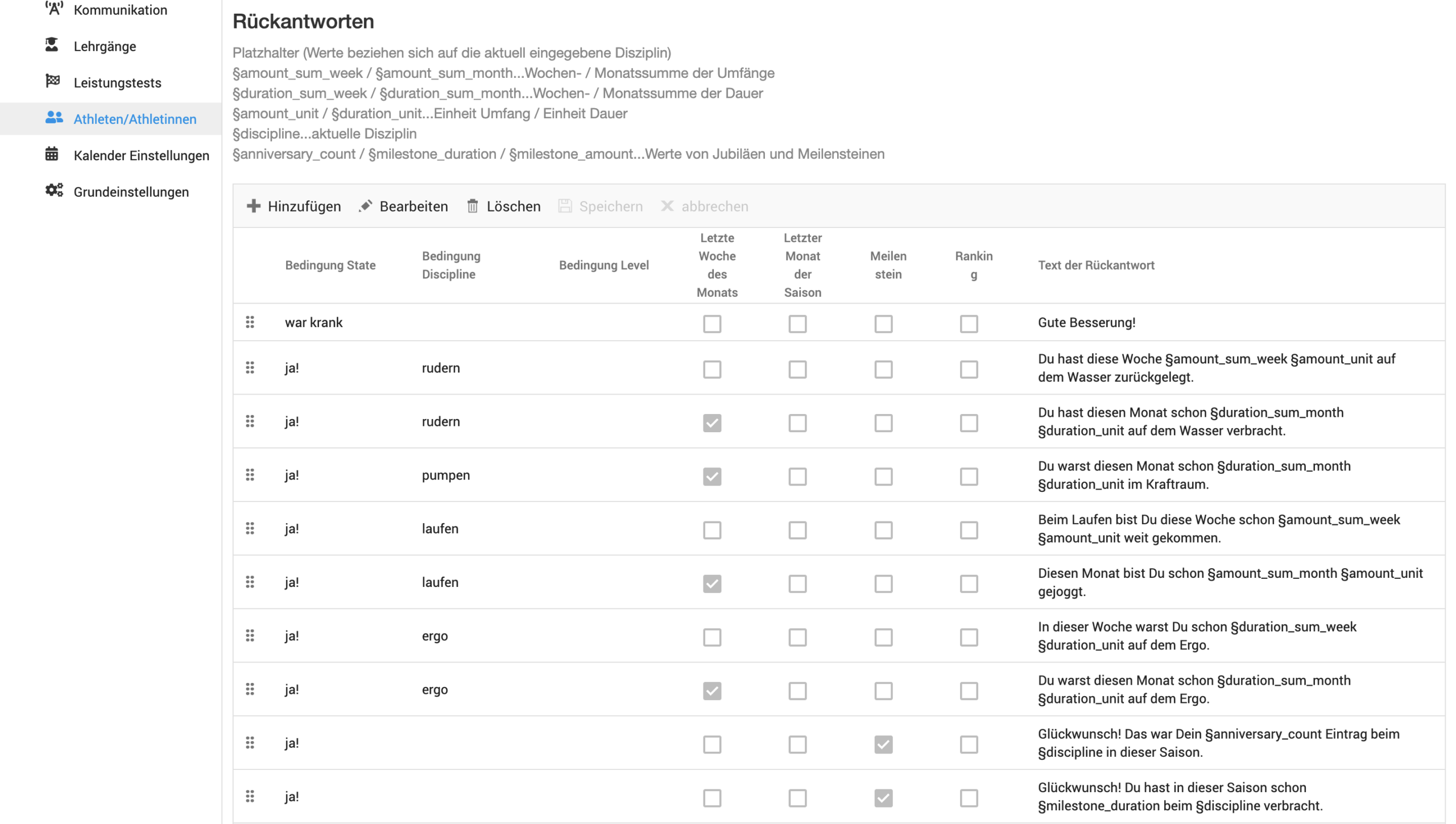Click the X icon for abbrechen
Screen dimensions: 1456x824
pos(667,206)
